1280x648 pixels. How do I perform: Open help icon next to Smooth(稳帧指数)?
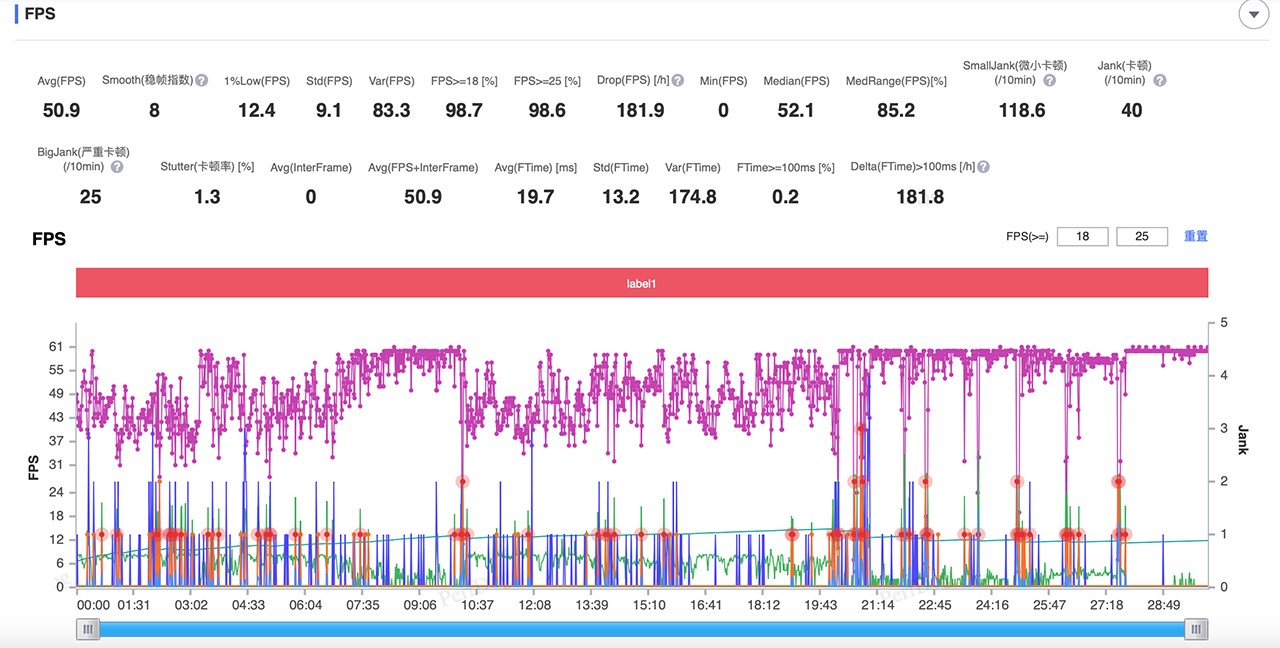(x=202, y=80)
